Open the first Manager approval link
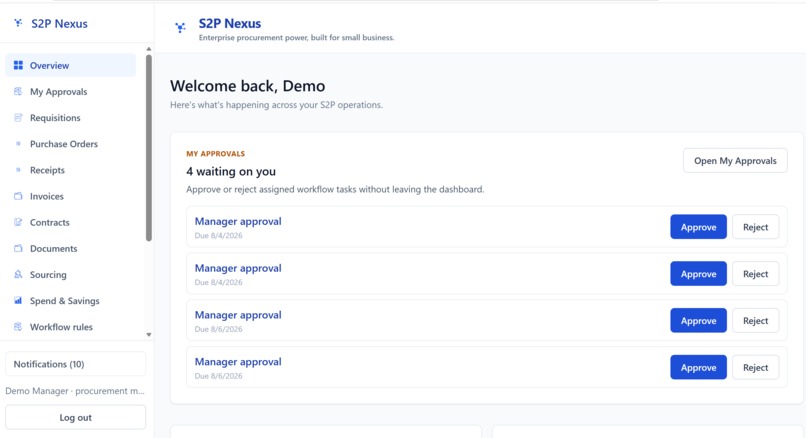 (238, 222)
